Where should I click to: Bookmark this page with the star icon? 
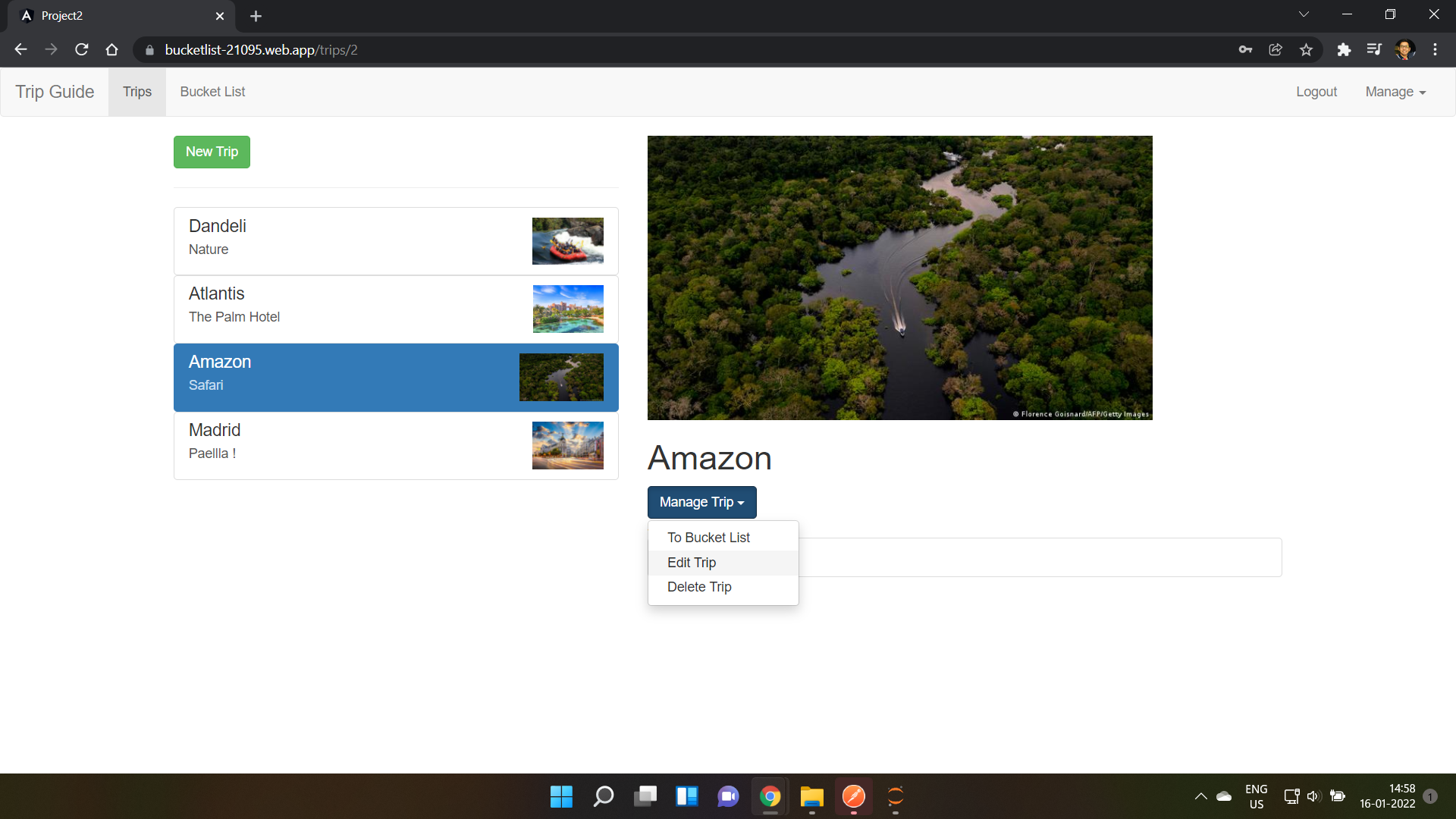coord(1306,50)
